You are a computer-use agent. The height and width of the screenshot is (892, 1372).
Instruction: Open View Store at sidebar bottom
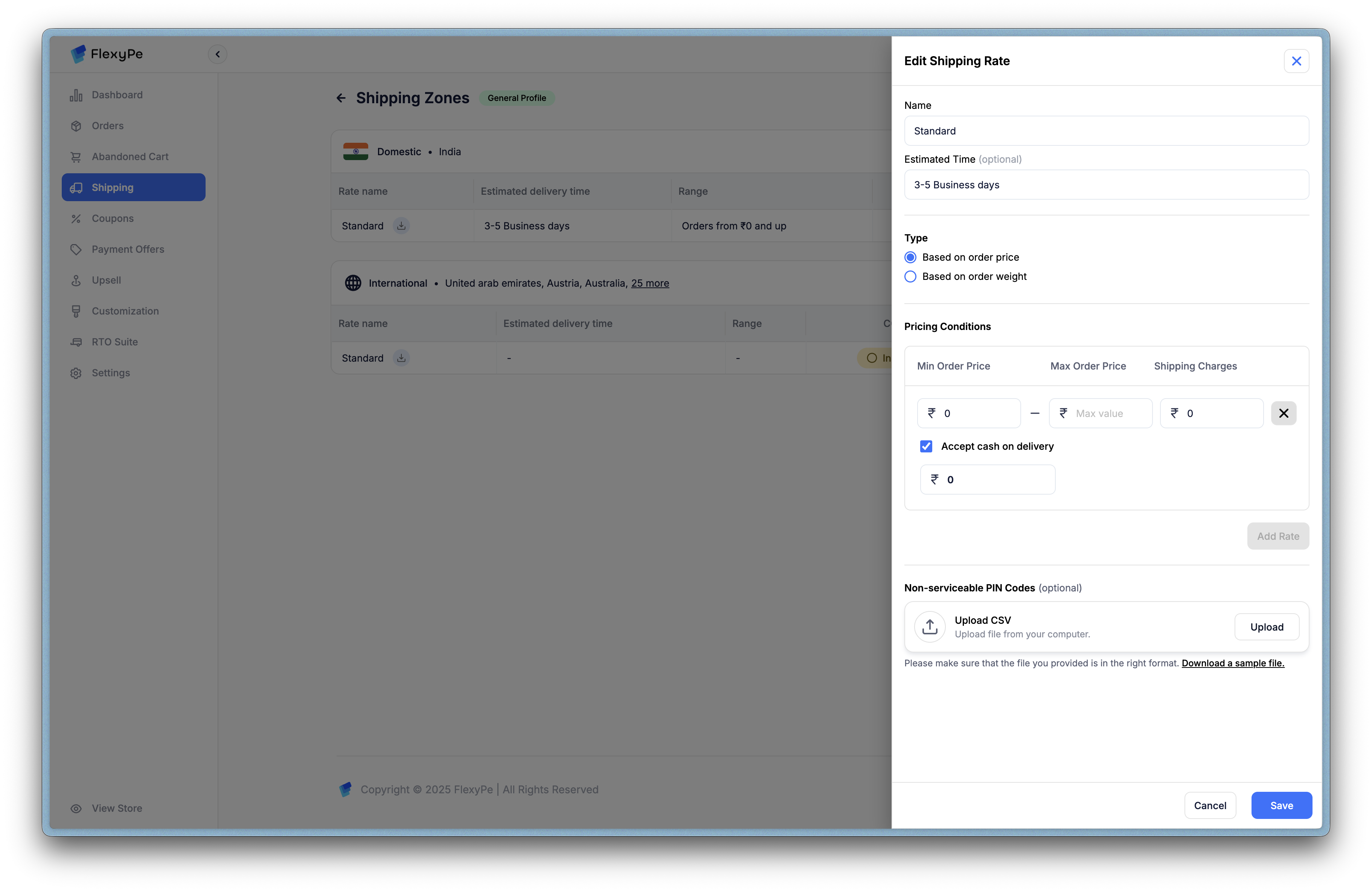[x=117, y=808]
